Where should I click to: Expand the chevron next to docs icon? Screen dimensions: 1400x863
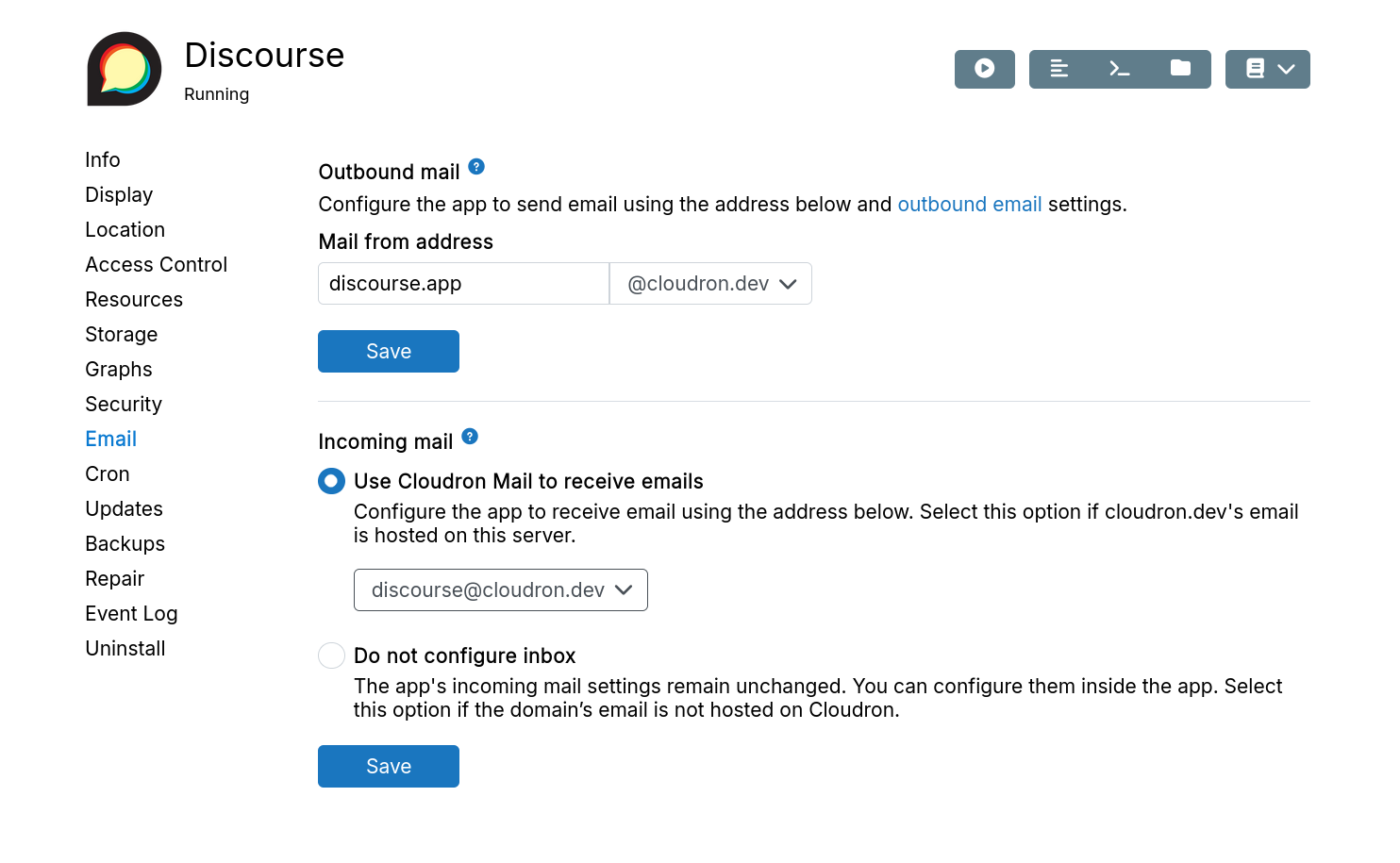(x=1286, y=69)
